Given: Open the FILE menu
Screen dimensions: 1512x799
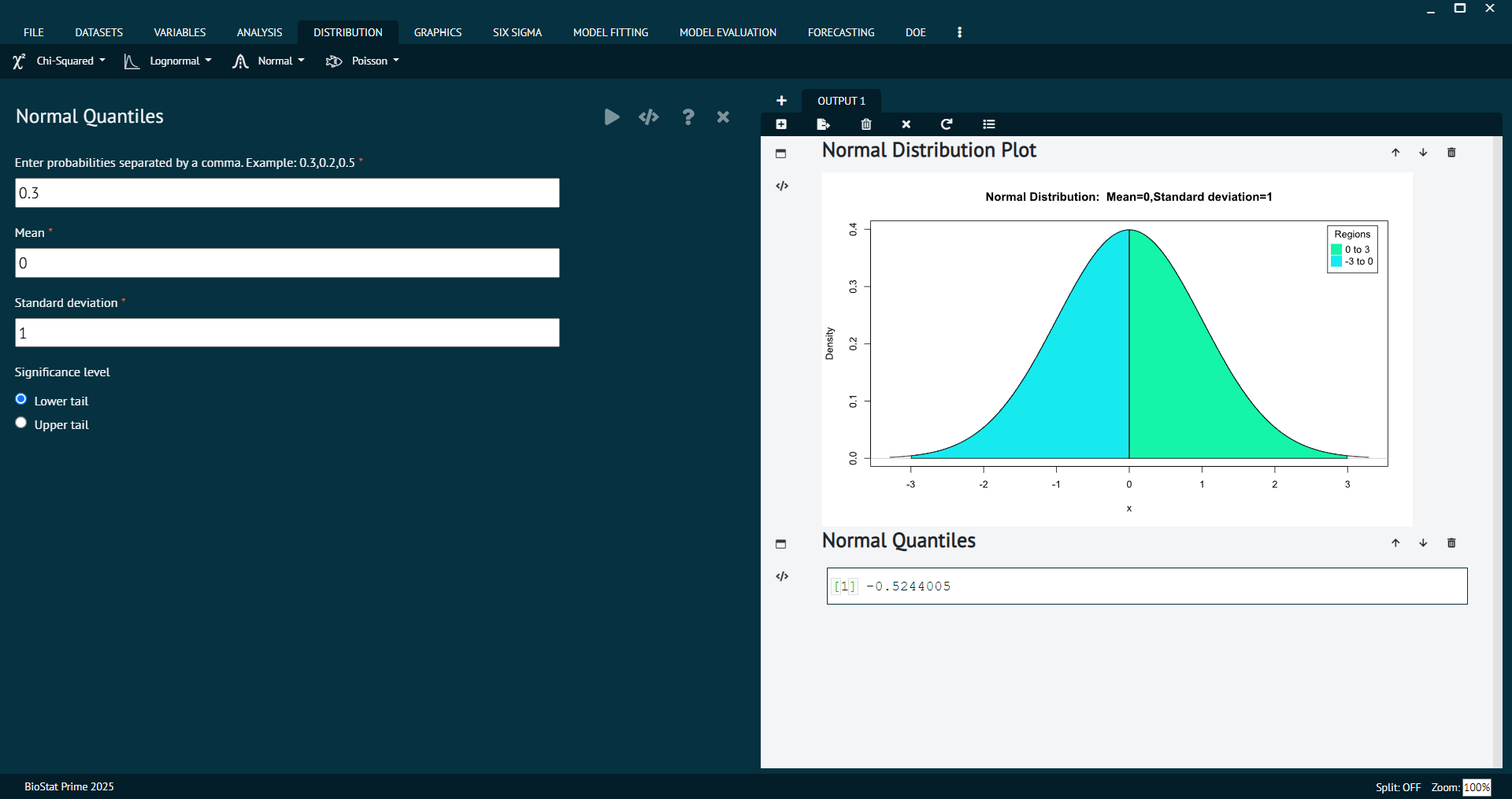Looking at the screenshot, I should click(x=34, y=32).
